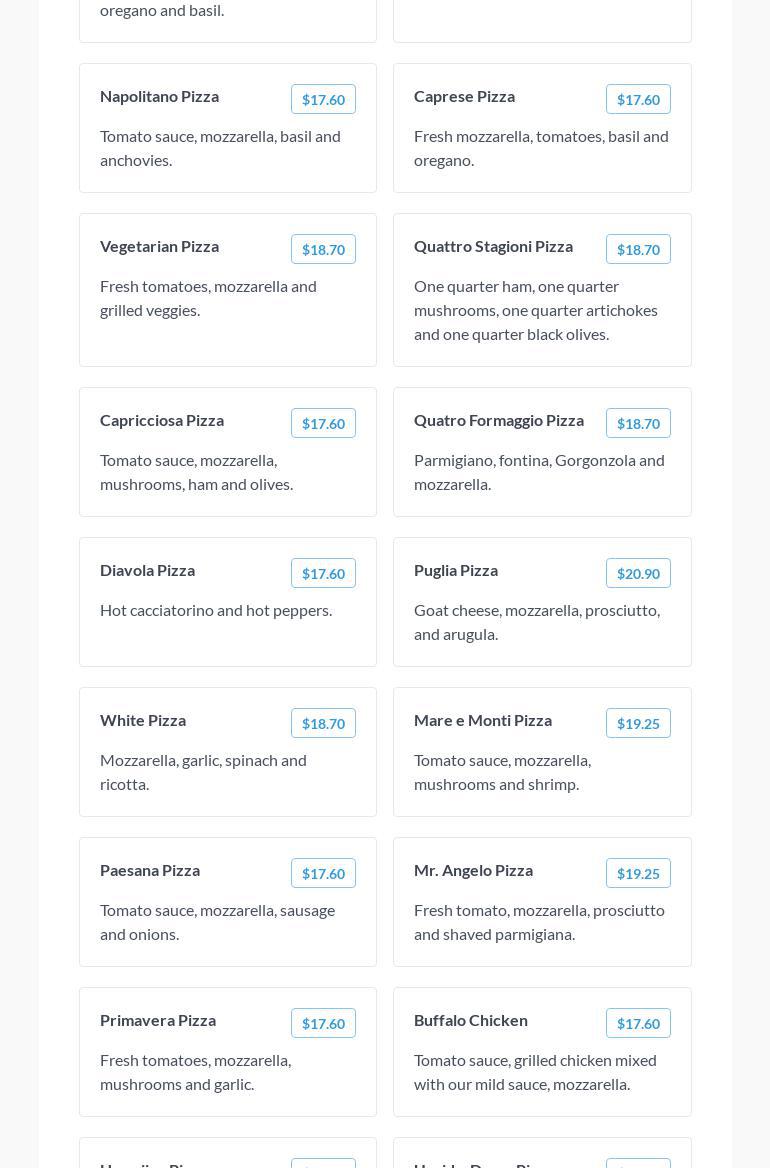The image size is (770, 1168).
Task: Open the Puglia Pizza item name
Action: pos(456,570)
